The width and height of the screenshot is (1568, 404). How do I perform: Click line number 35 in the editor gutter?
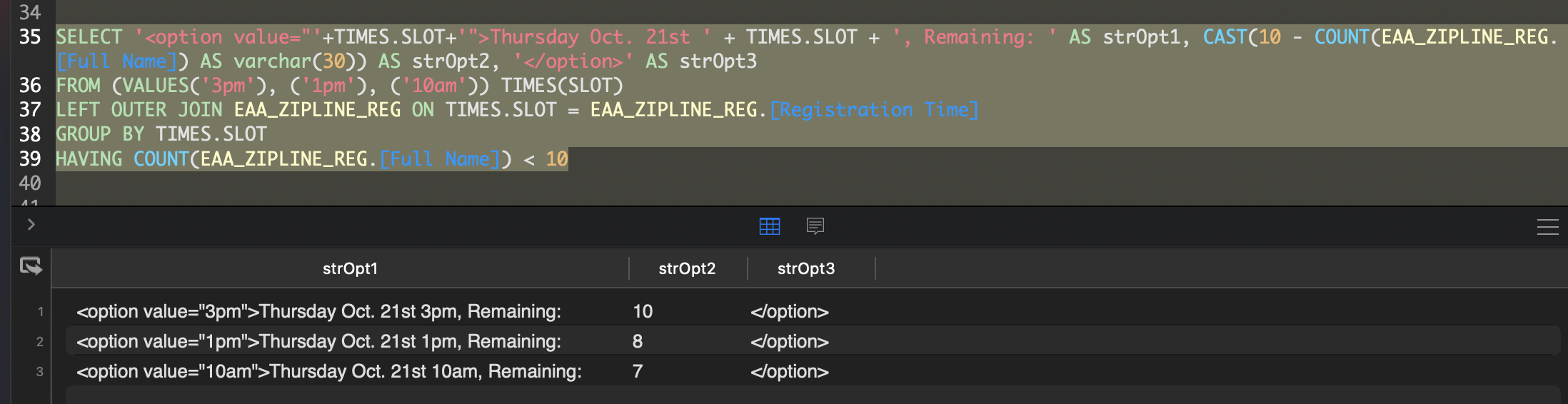tap(30, 37)
